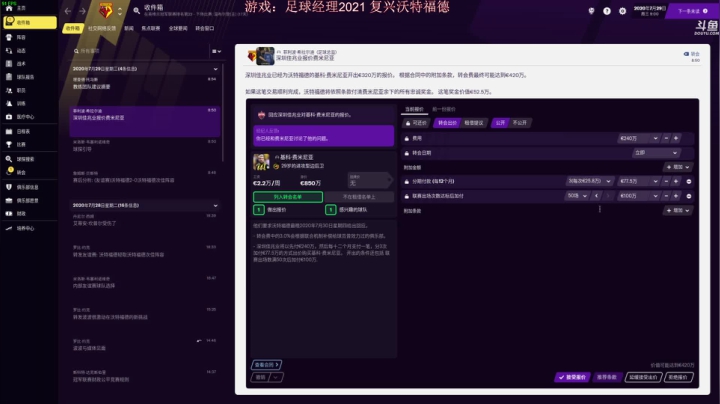Open the Home (主页) sidebar icon
Image resolution: width=720 pixels, height=404 pixels.
(9, 8)
